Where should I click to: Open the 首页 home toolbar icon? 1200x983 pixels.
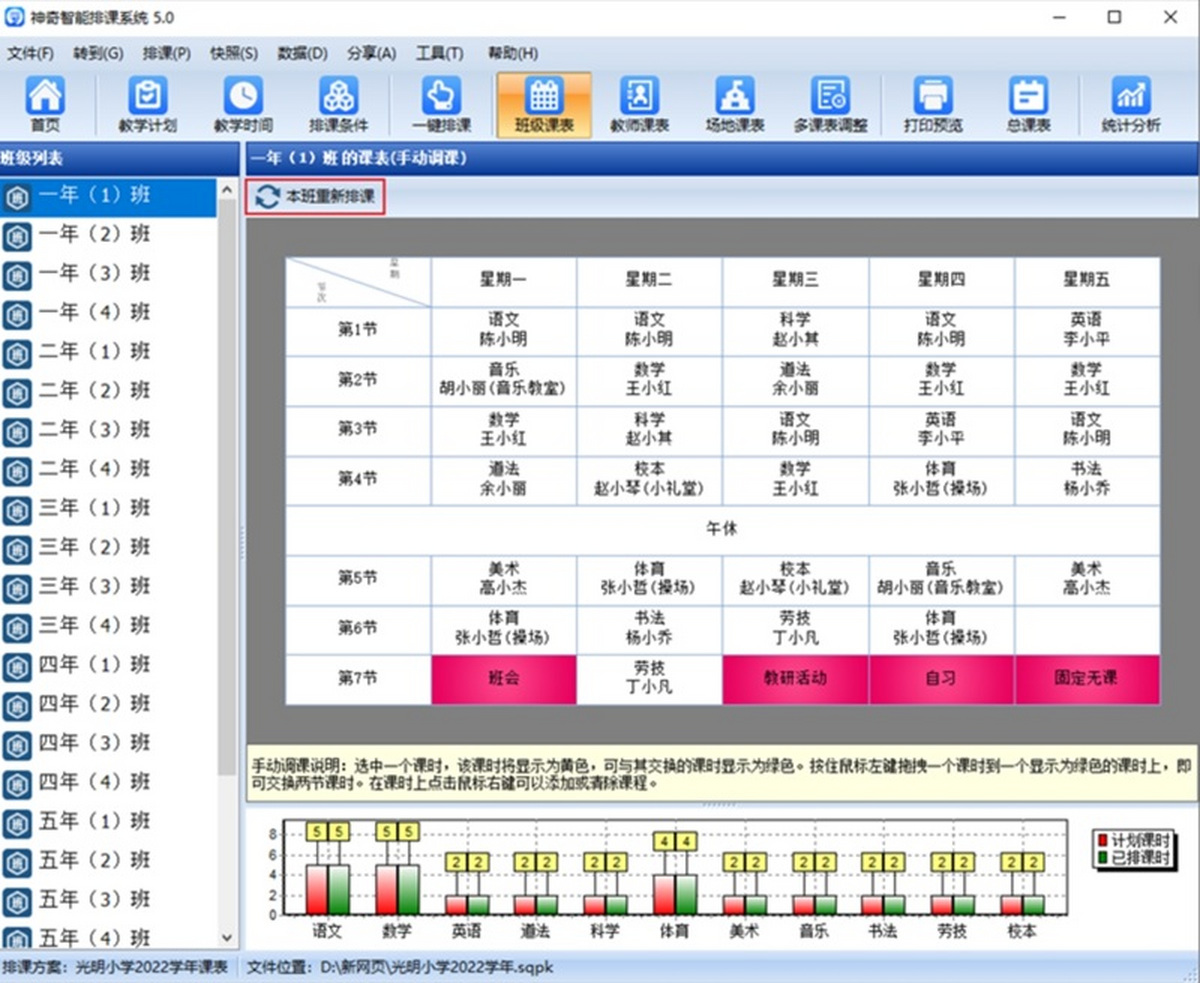tap(45, 105)
